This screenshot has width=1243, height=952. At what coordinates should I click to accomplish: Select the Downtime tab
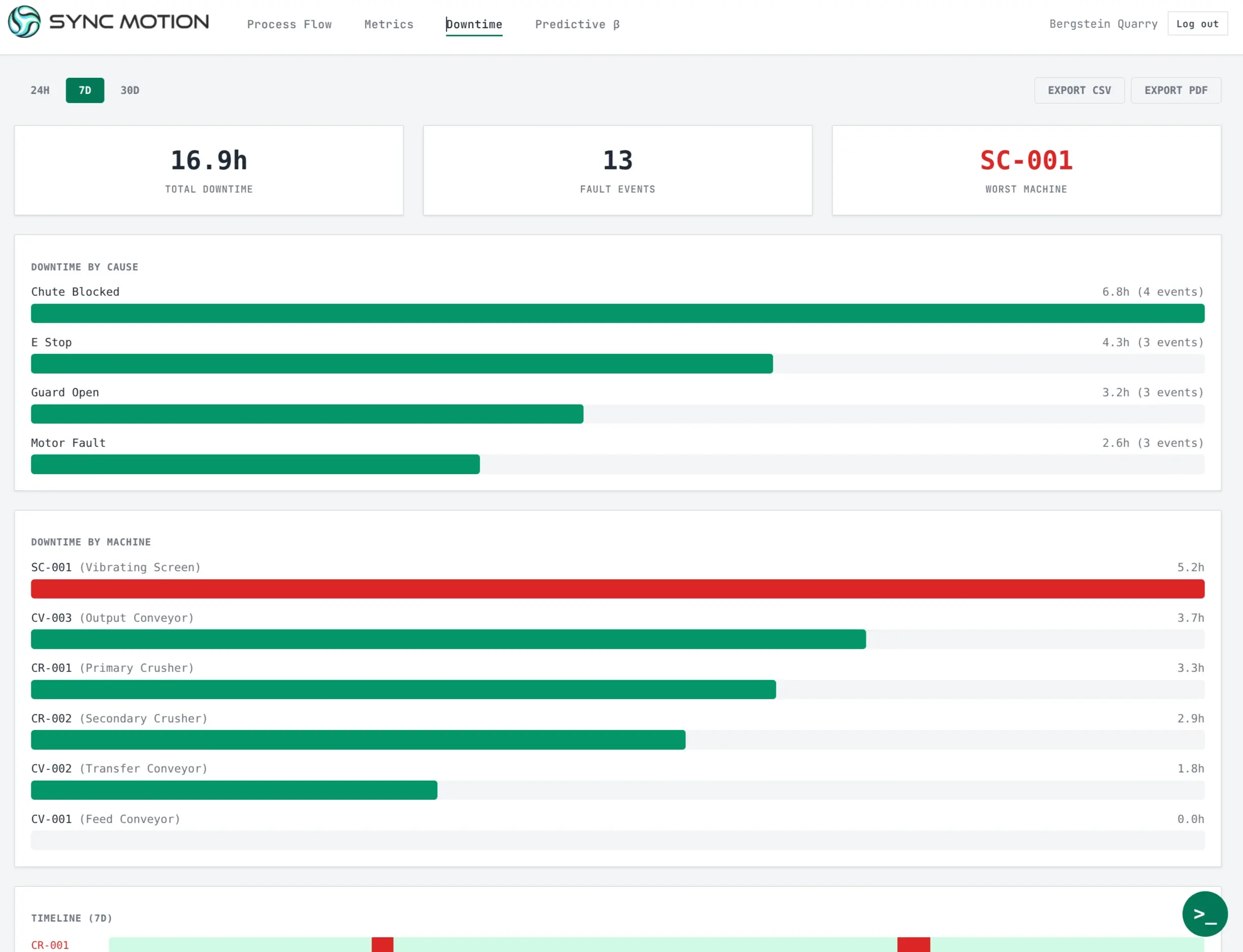point(474,24)
